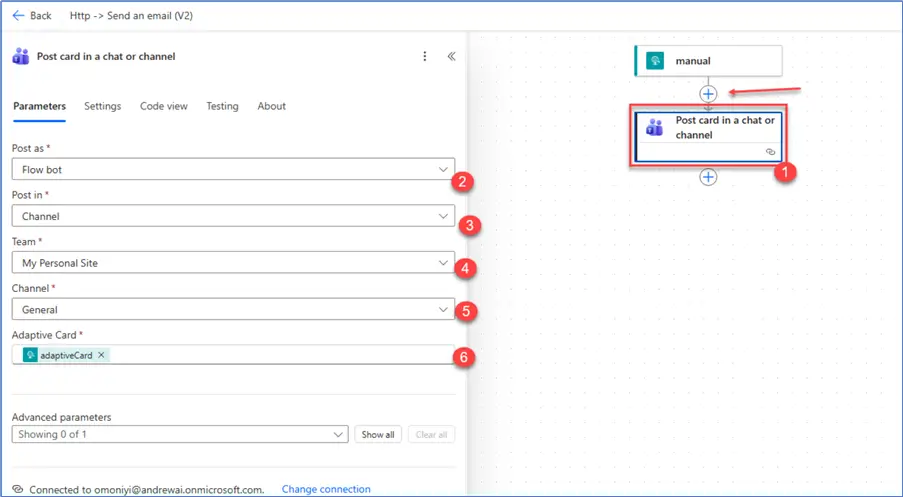Click the Change connection link
903x497 pixels.
coord(326,489)
